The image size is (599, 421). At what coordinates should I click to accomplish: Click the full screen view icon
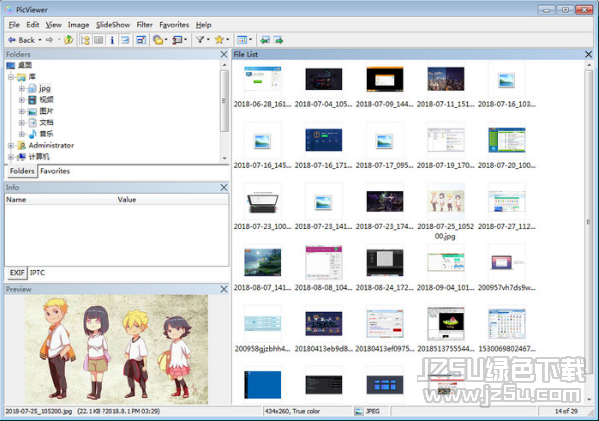click(141, 40)
